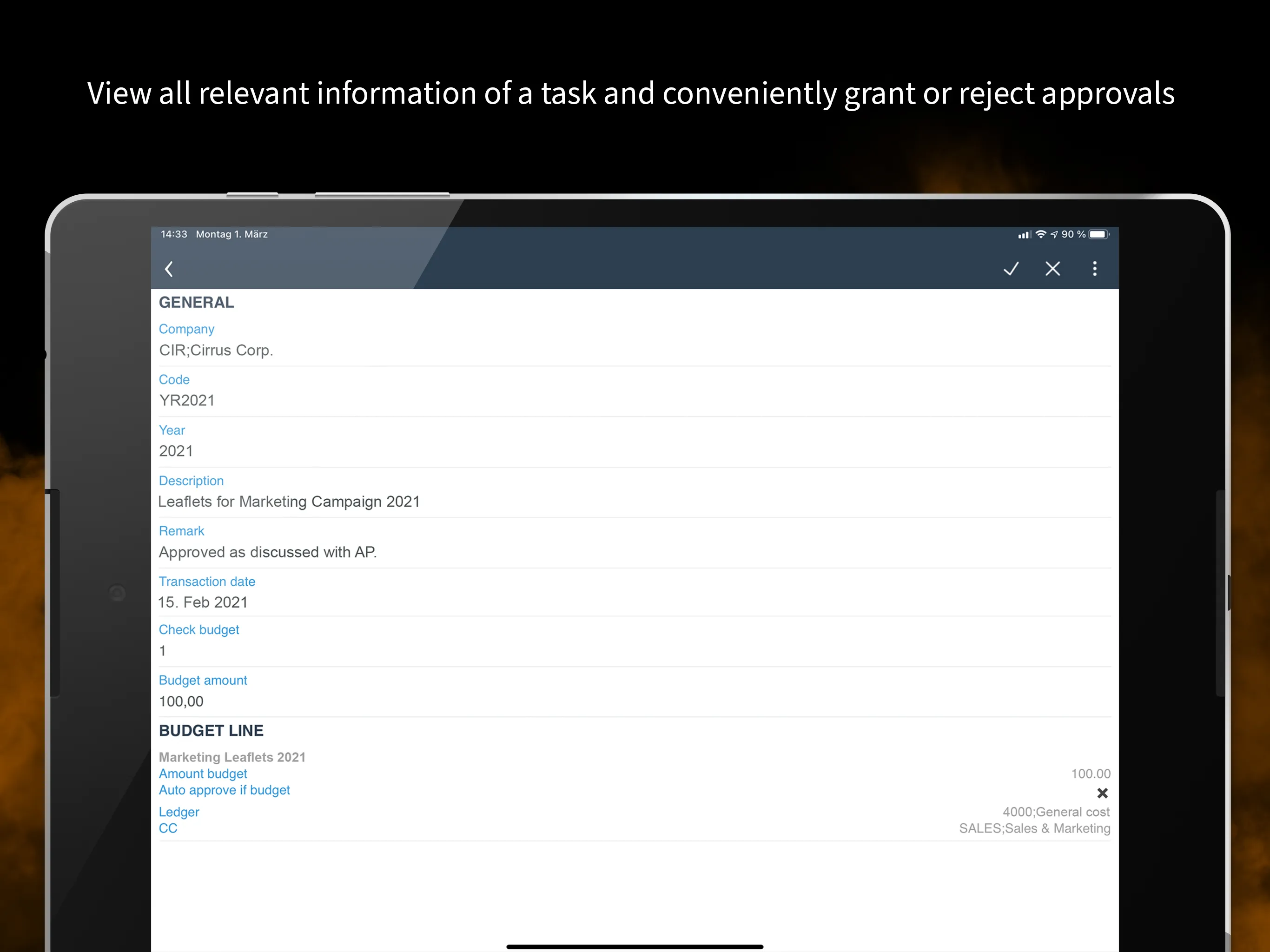This screenshot has width=1270, height=952.
Task: Click the Amount budget label
Action: click(203, 773)
